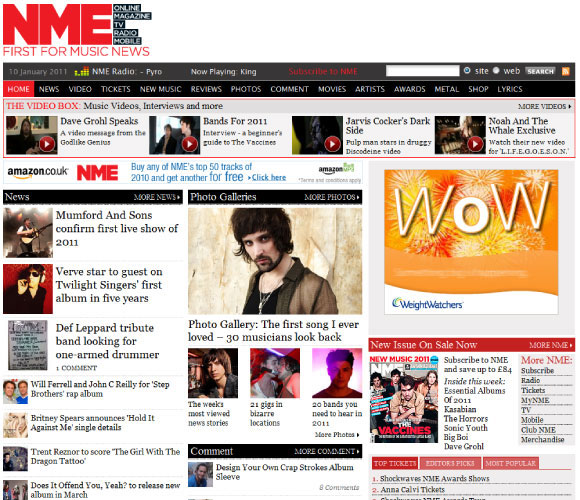This screenshot has height=500, width=580.
Task: Open the AWARDS nav item
Action: coord(409,89)
